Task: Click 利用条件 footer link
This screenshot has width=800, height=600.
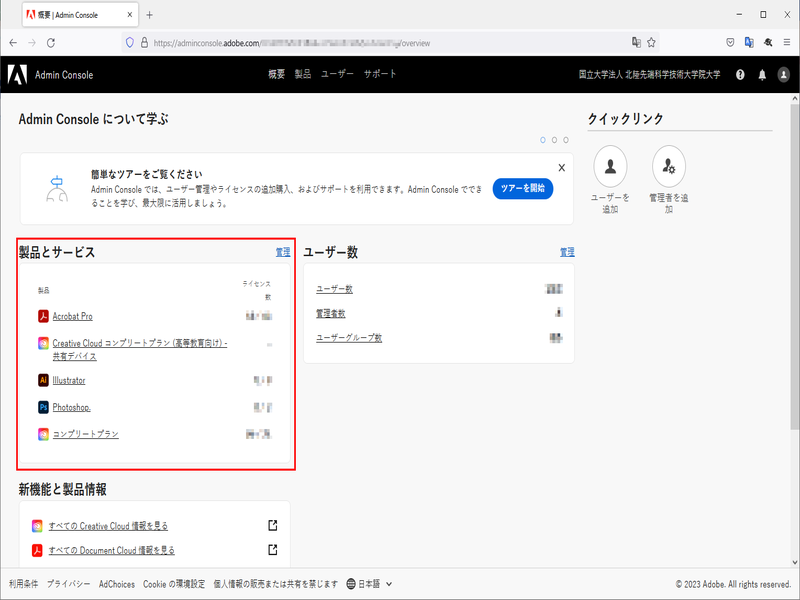Action: tap(23, 584)
